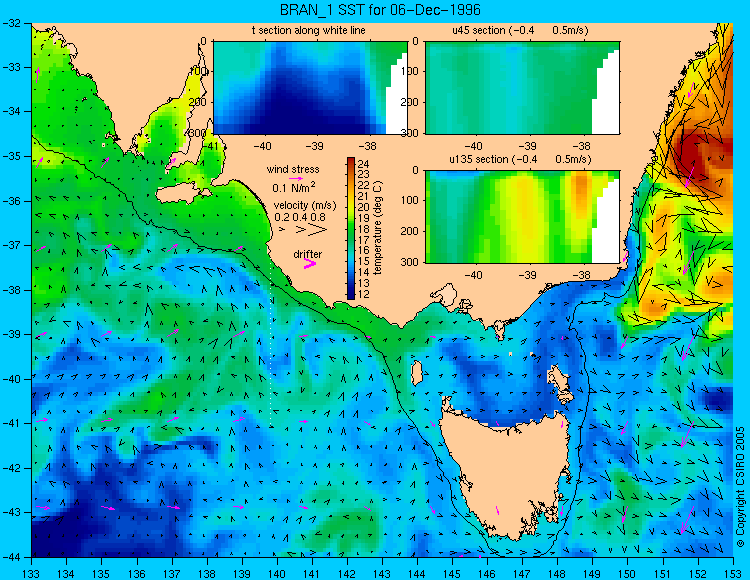
Task: Click the colorbar tick label 21
Action: [x=363, y=196]
